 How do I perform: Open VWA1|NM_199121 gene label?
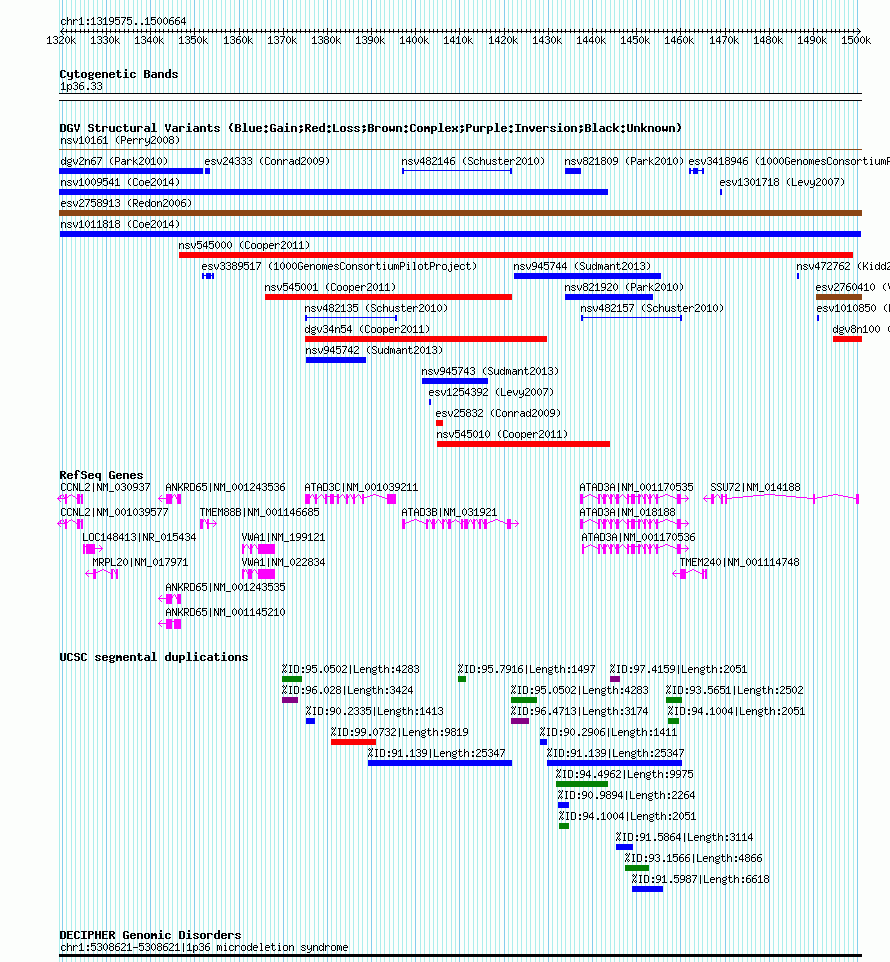(283, 537)
